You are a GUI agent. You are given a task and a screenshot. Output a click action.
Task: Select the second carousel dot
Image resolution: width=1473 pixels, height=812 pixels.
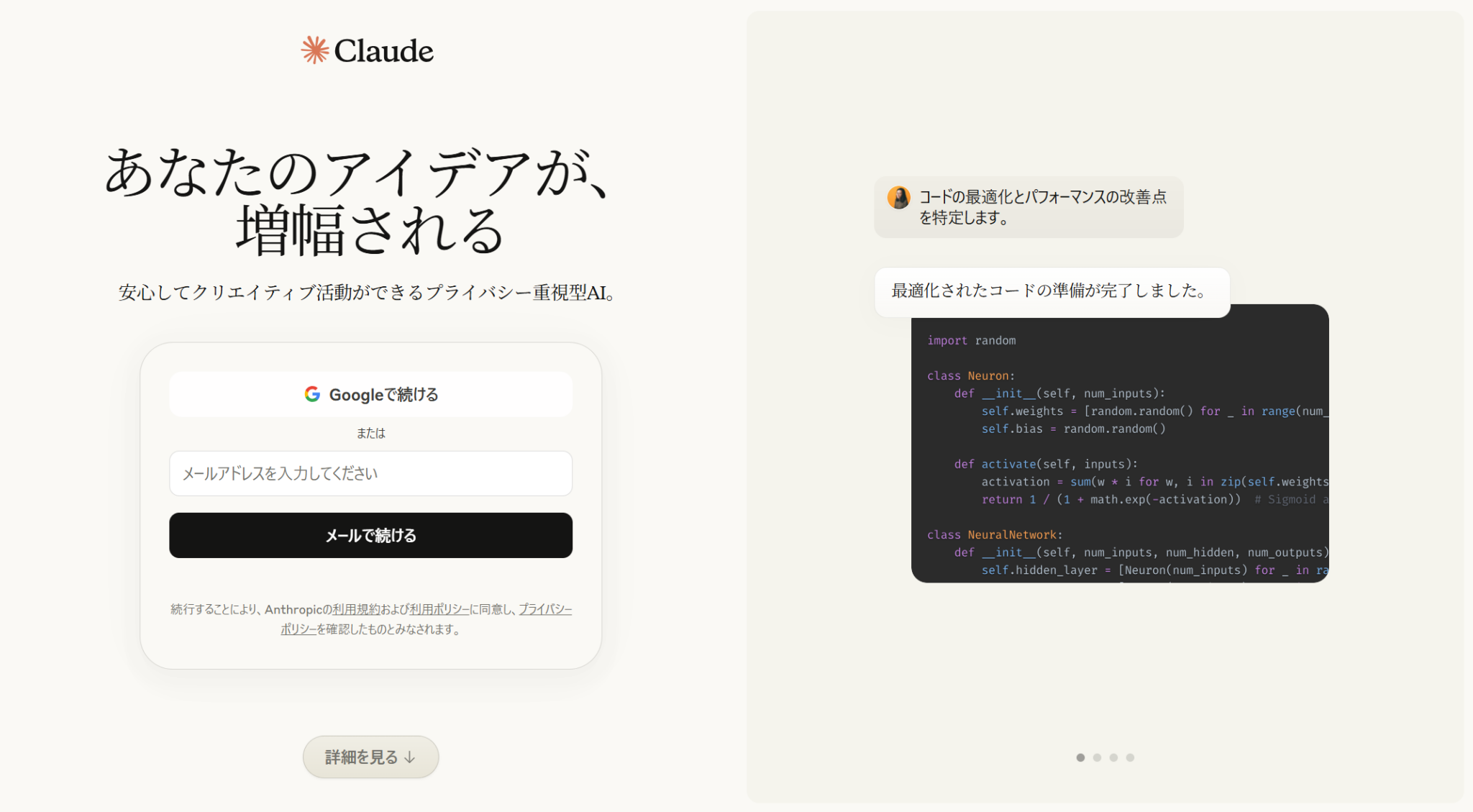[x=1098, y=757]
